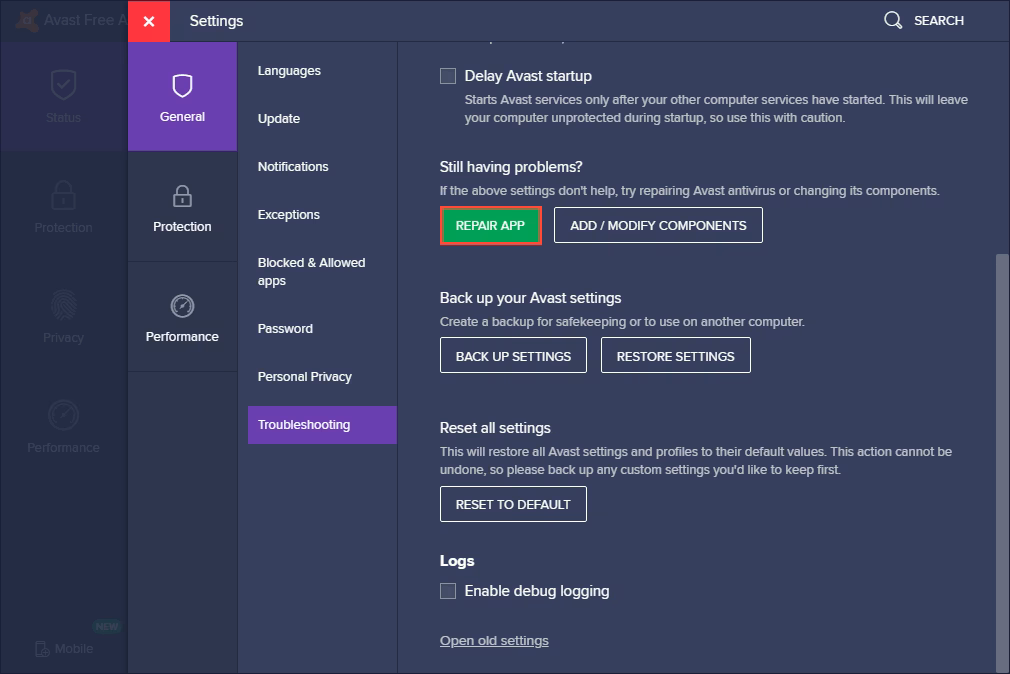Open Exceptions settings page
The image size is (1010, 674).
click(289, 215)
